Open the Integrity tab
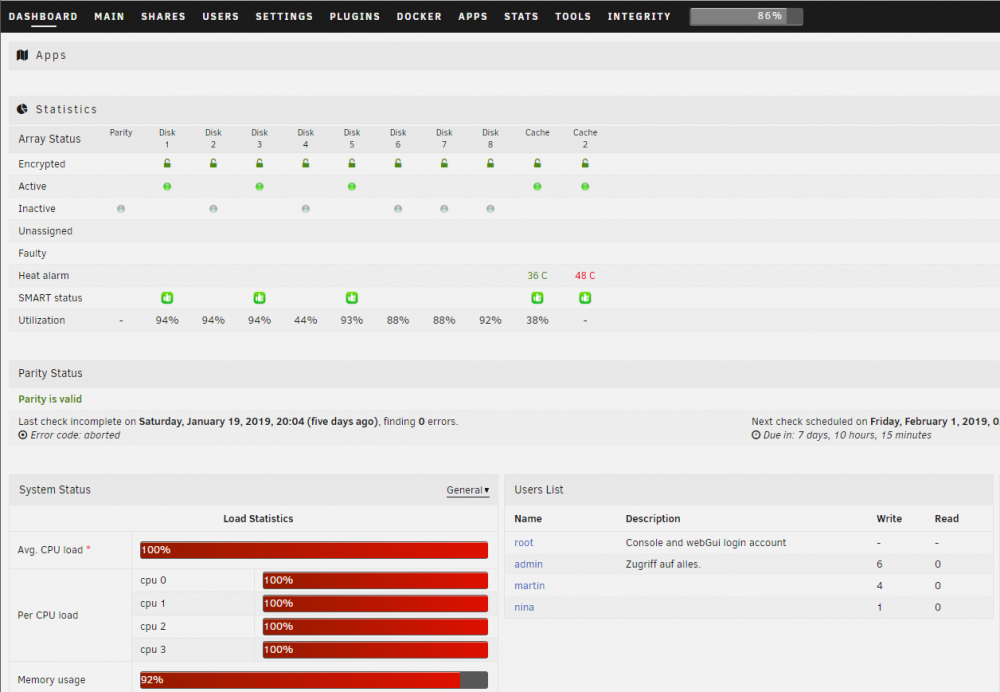1000x692 pixels. click(639, 16)
